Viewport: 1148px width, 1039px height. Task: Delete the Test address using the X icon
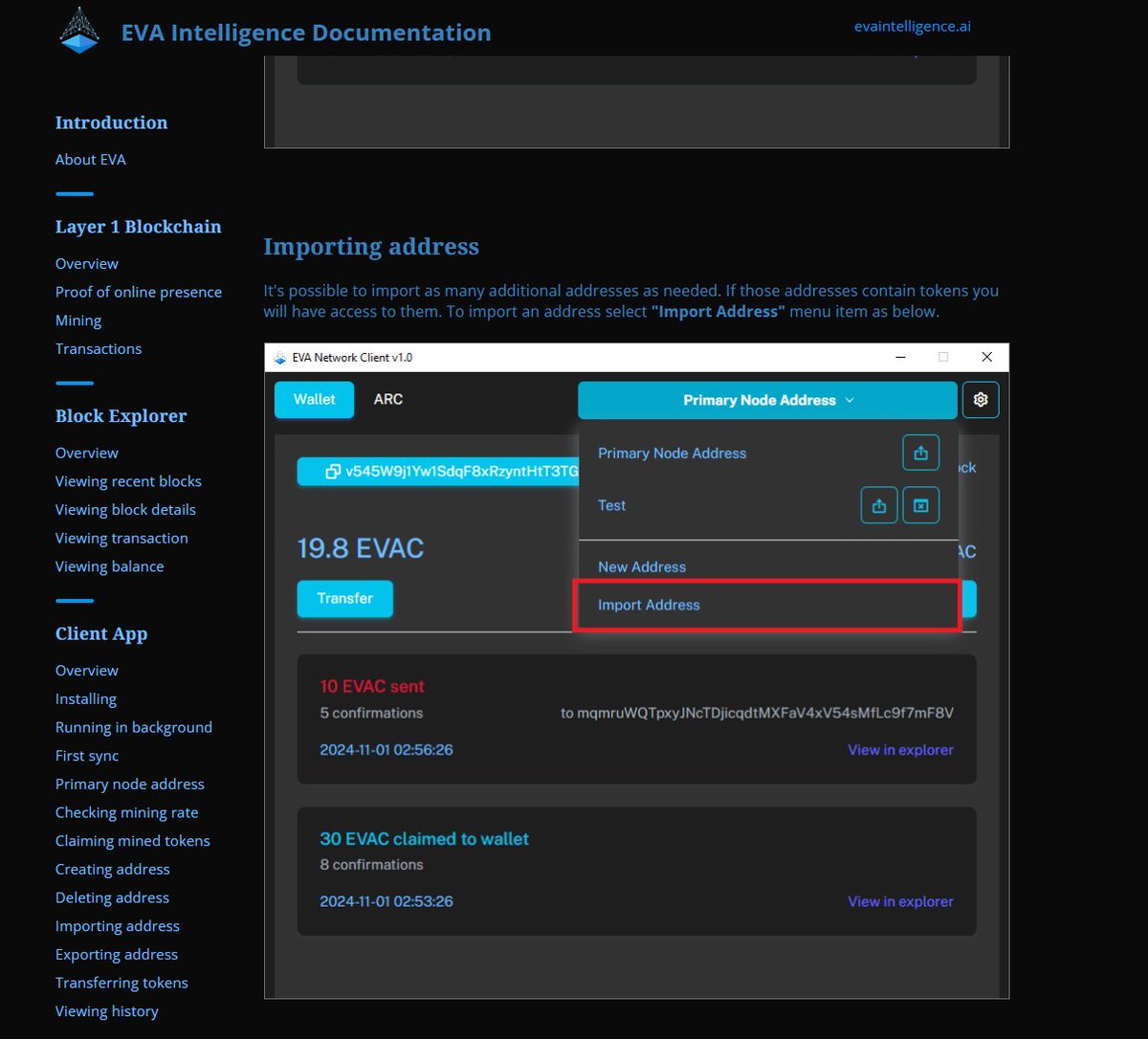920,504
